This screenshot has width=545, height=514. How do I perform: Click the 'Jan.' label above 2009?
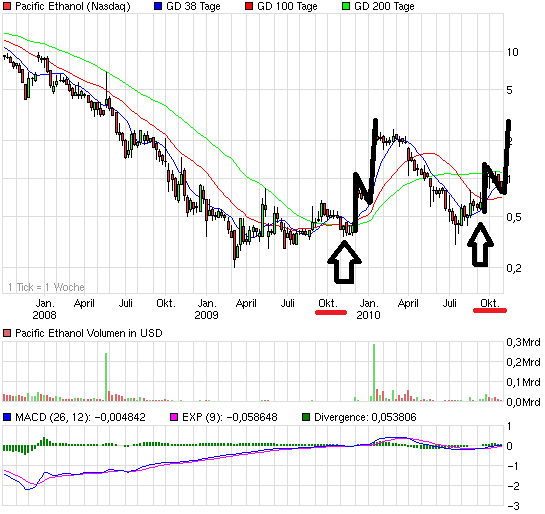(x=207, y=303)
